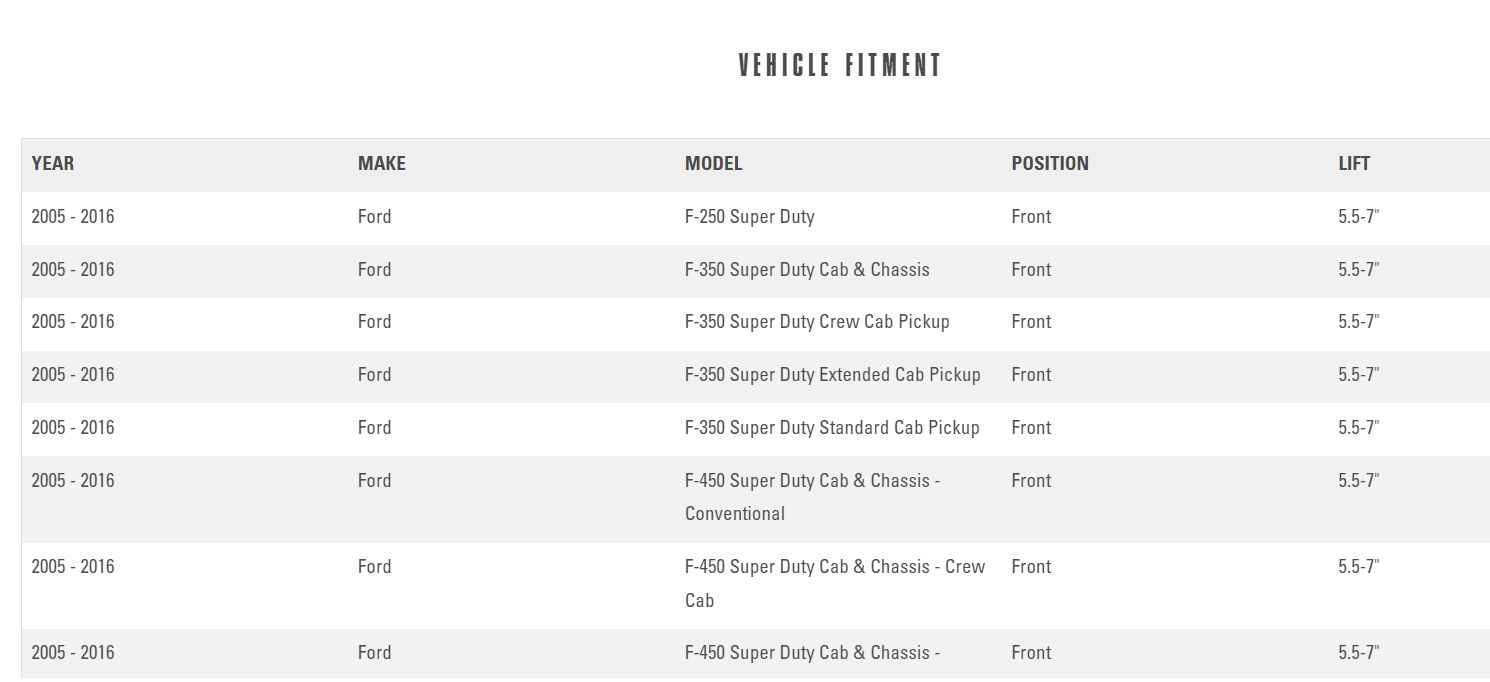This screenshot has width=1490, height=682.
Task: Click the YEAR column header
Action: tap(53, 164)
